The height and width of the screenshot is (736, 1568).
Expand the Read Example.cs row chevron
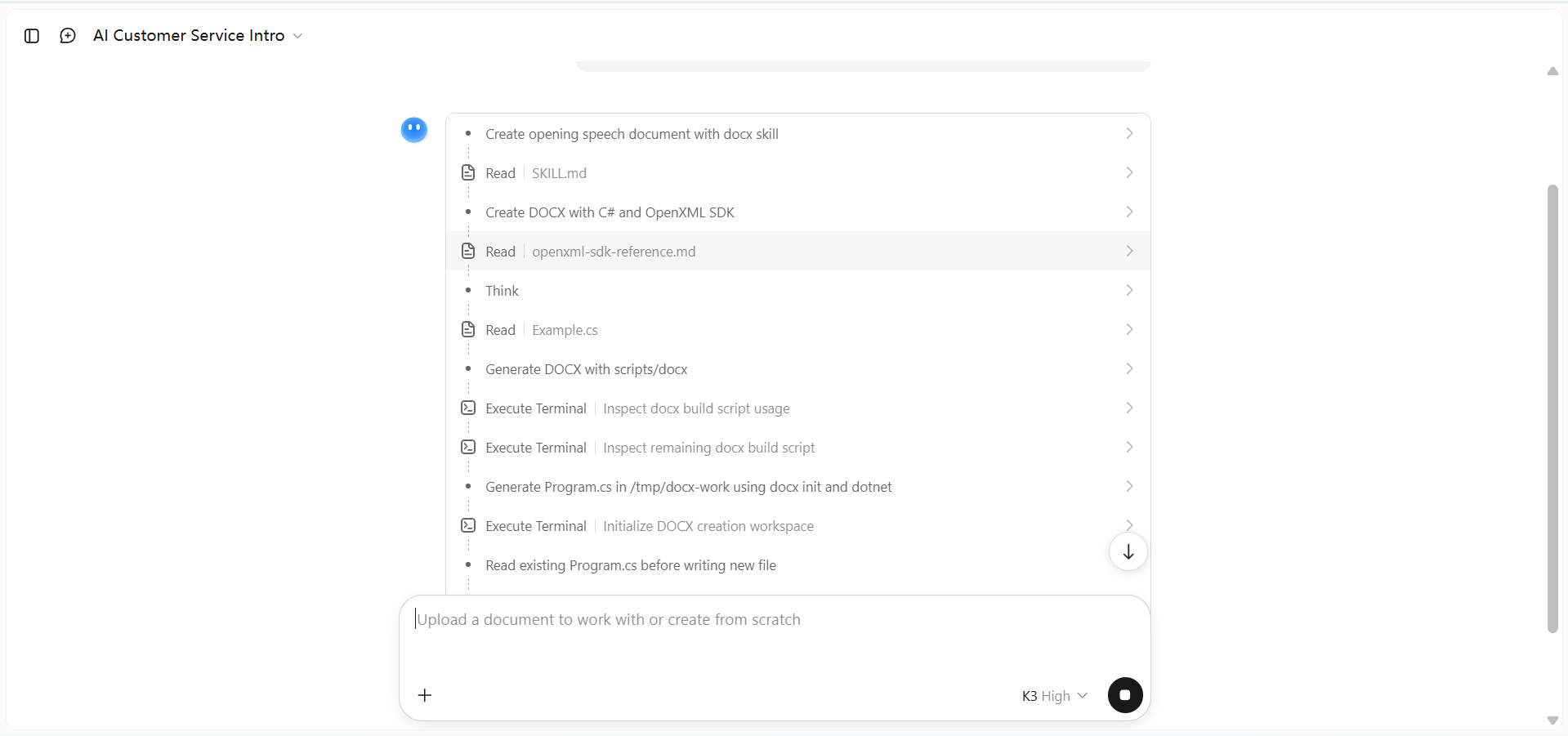tap(1129, 330)
